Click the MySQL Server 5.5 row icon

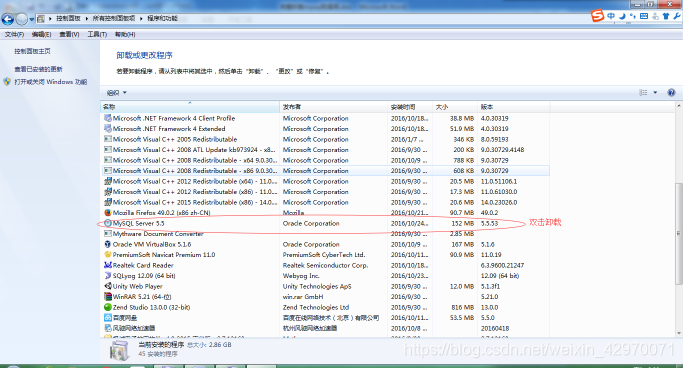click(108, 223)
